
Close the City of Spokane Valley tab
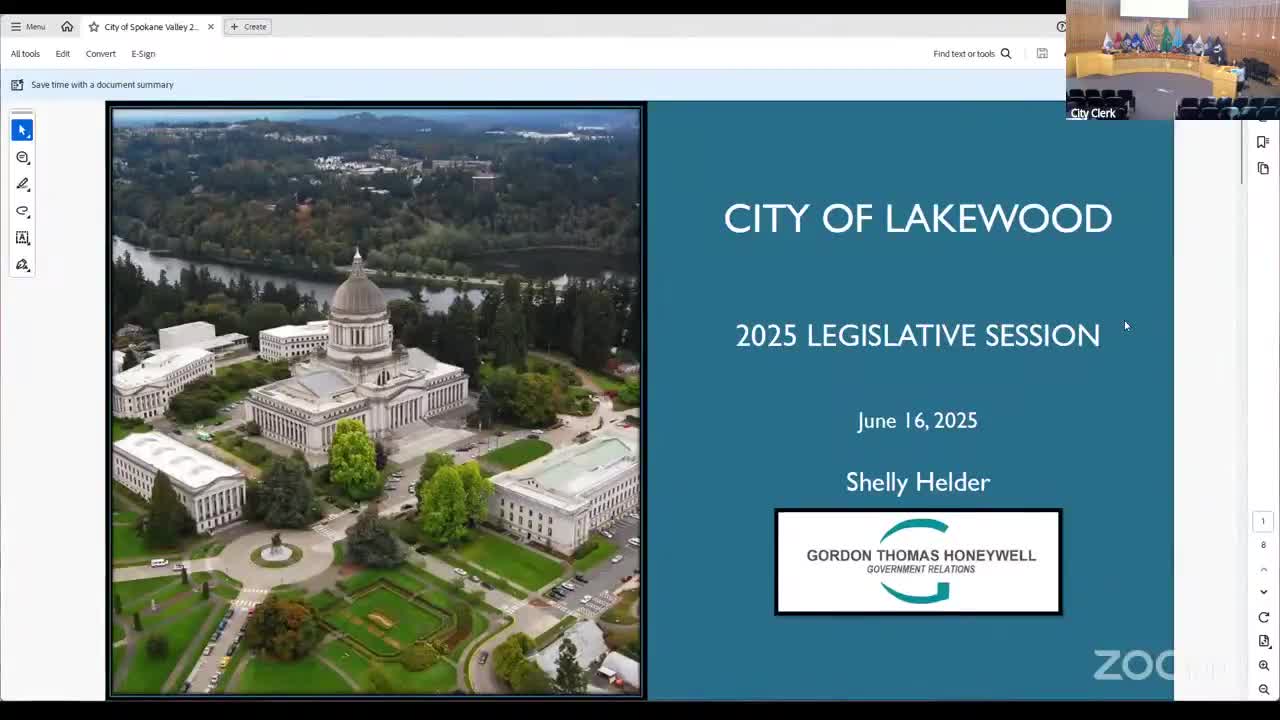[x=211, y=27]
